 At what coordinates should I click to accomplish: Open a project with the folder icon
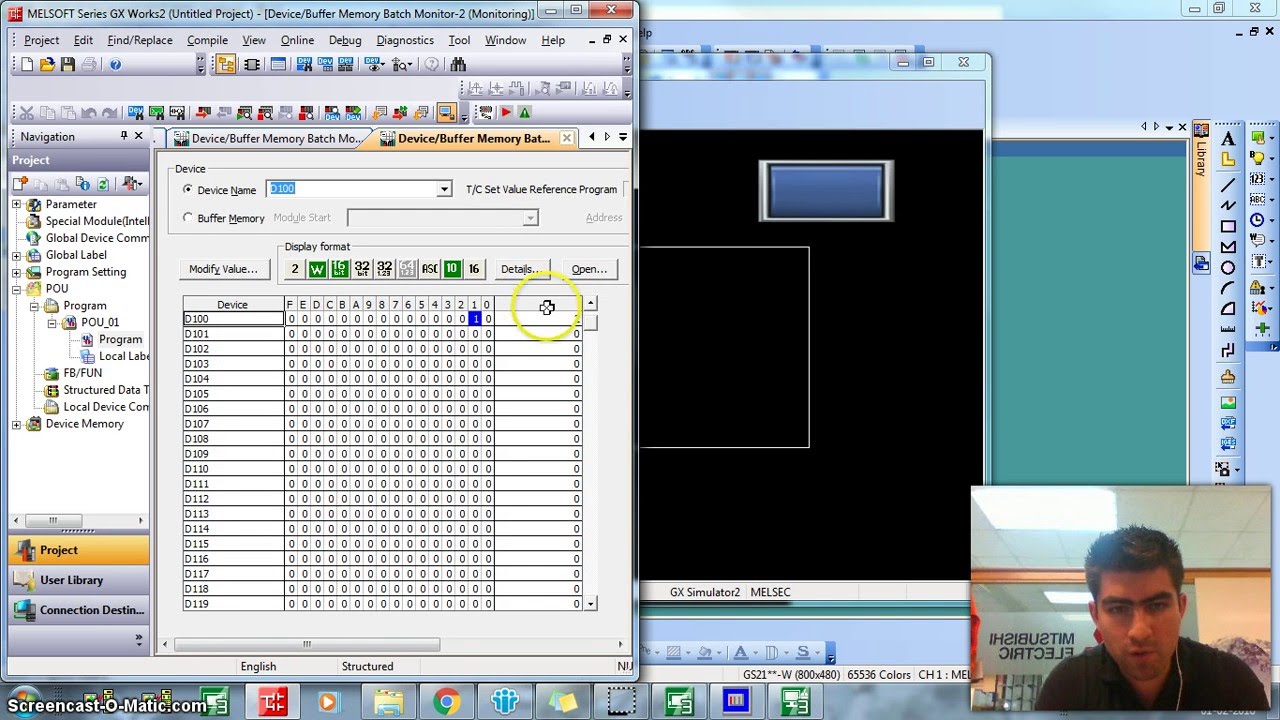tap(47, 64)
